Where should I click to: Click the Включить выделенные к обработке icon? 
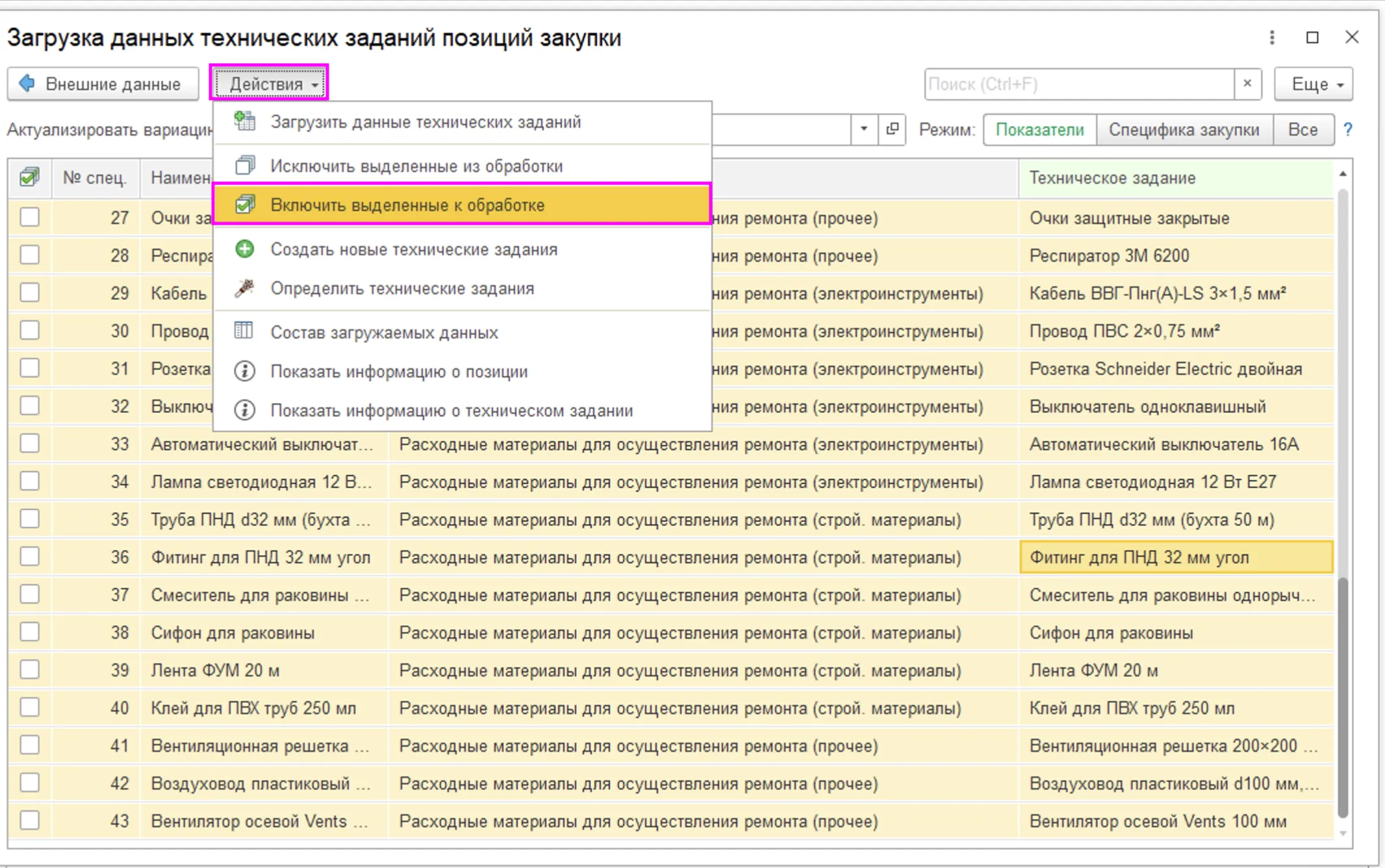click(x=245, y=204)
